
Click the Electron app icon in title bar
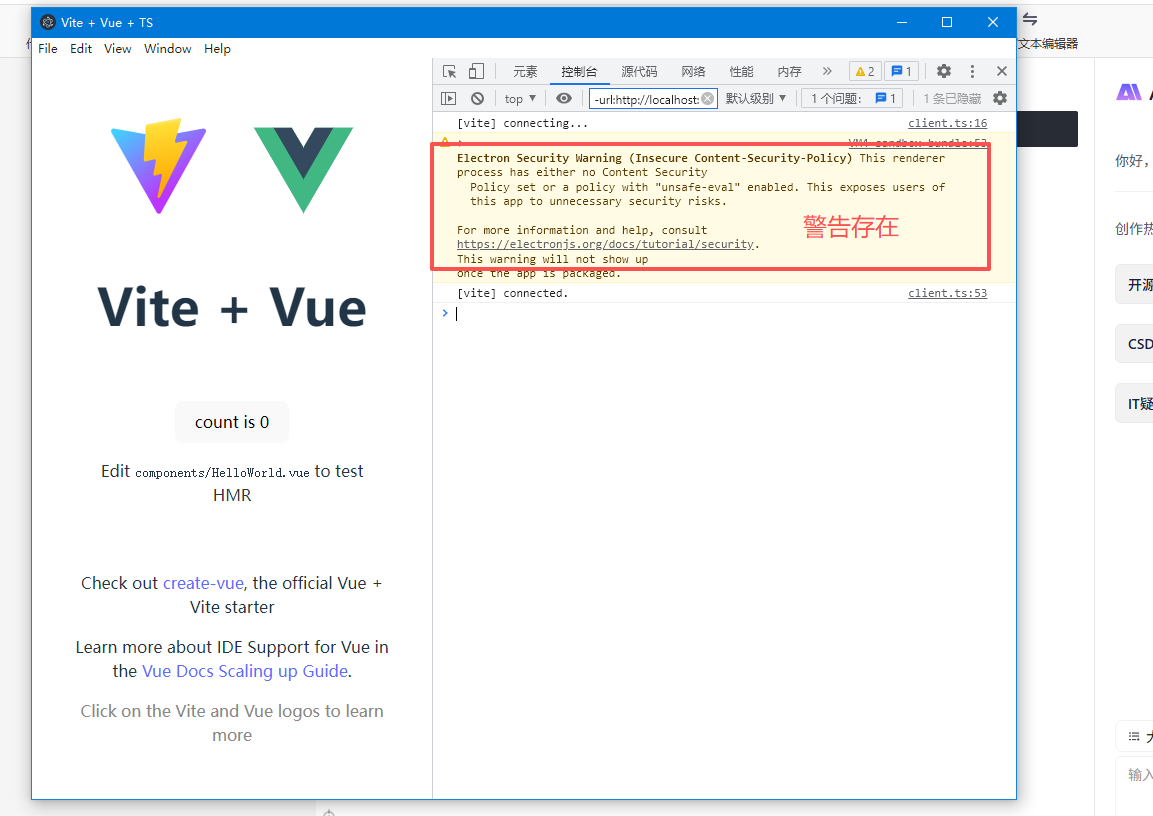48,22
